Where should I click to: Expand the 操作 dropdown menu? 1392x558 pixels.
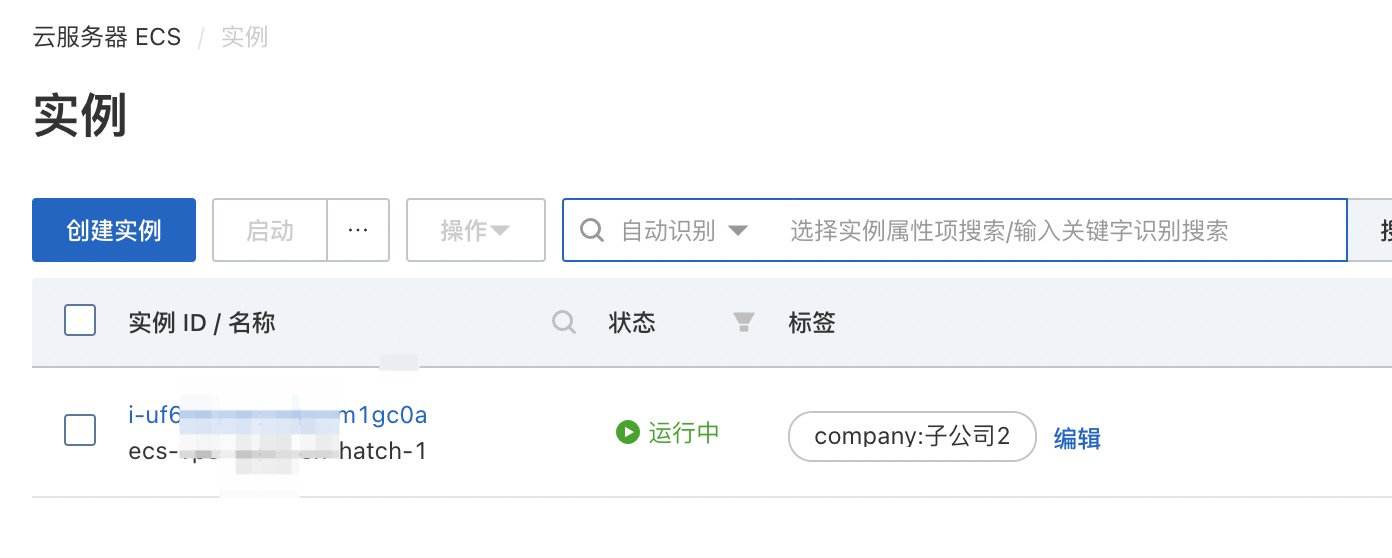pyautogui.click(x=476, y=230)
